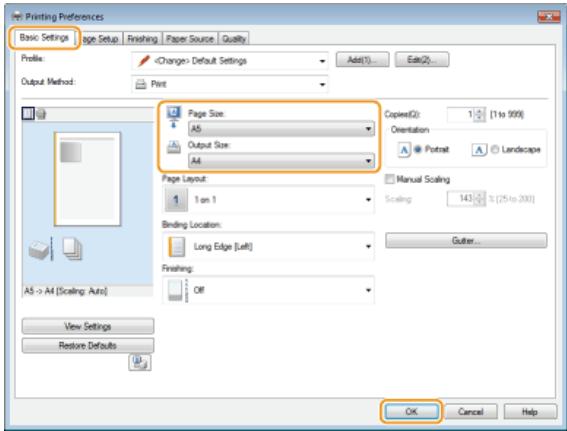
Task: Click the Scaling percentage field
Action: [x=460, y=199]
